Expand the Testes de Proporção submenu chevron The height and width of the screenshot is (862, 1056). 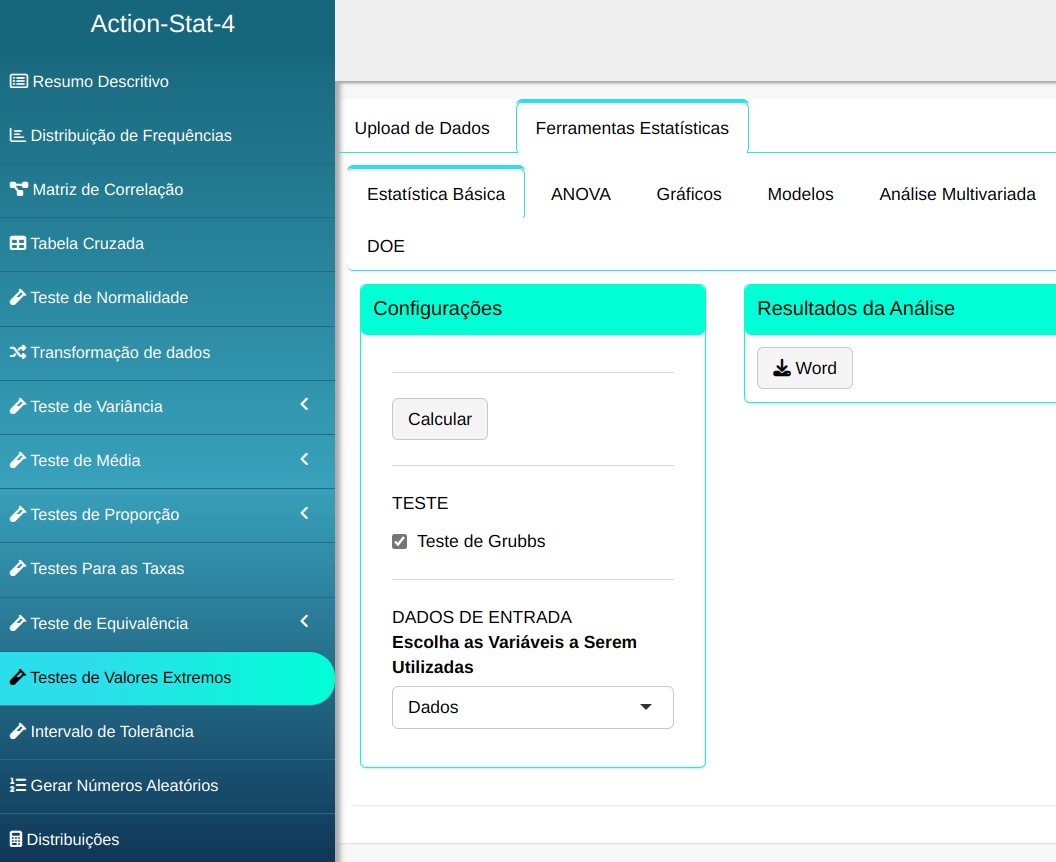tap(304, 514)
